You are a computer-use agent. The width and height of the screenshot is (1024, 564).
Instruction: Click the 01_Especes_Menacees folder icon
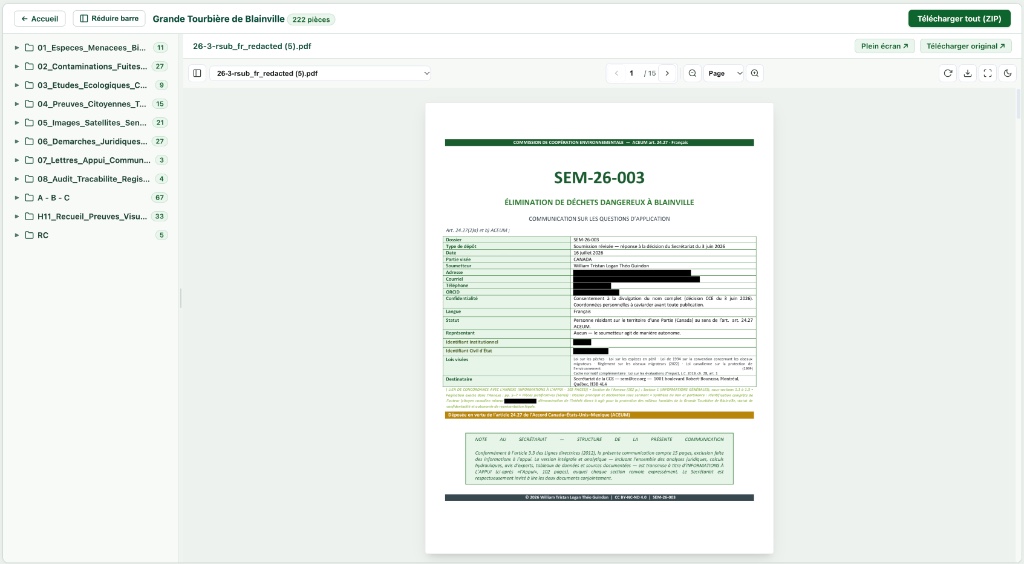[x=29, y=48]
